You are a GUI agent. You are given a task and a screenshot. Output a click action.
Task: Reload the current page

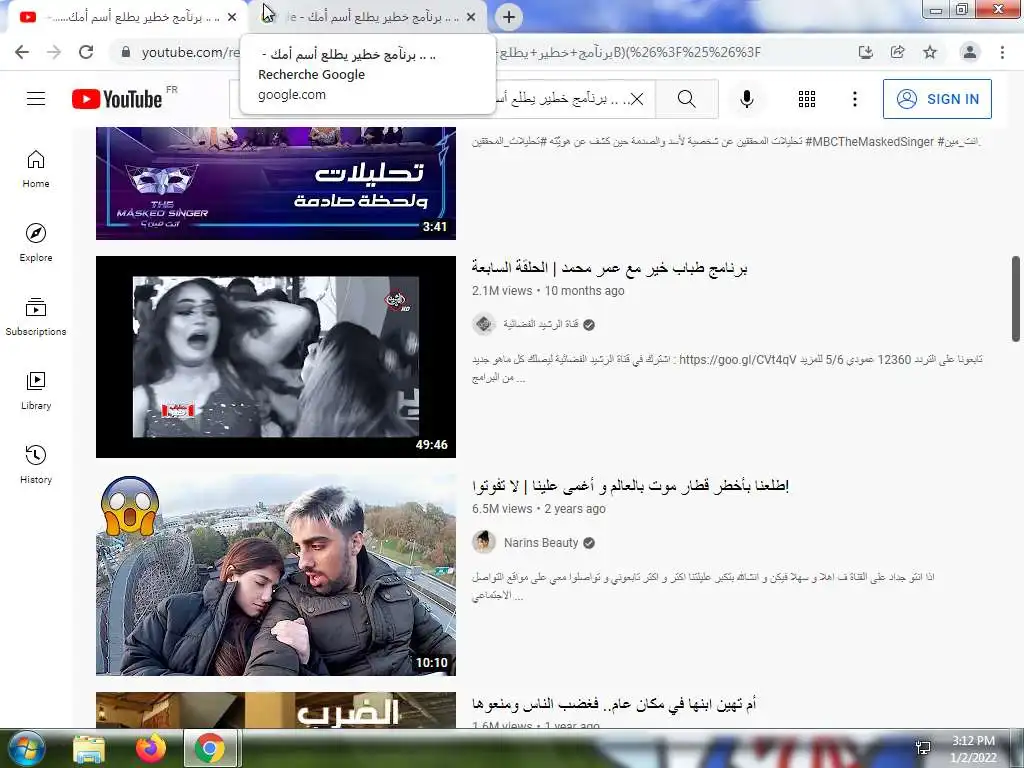(x=86, y=52)
